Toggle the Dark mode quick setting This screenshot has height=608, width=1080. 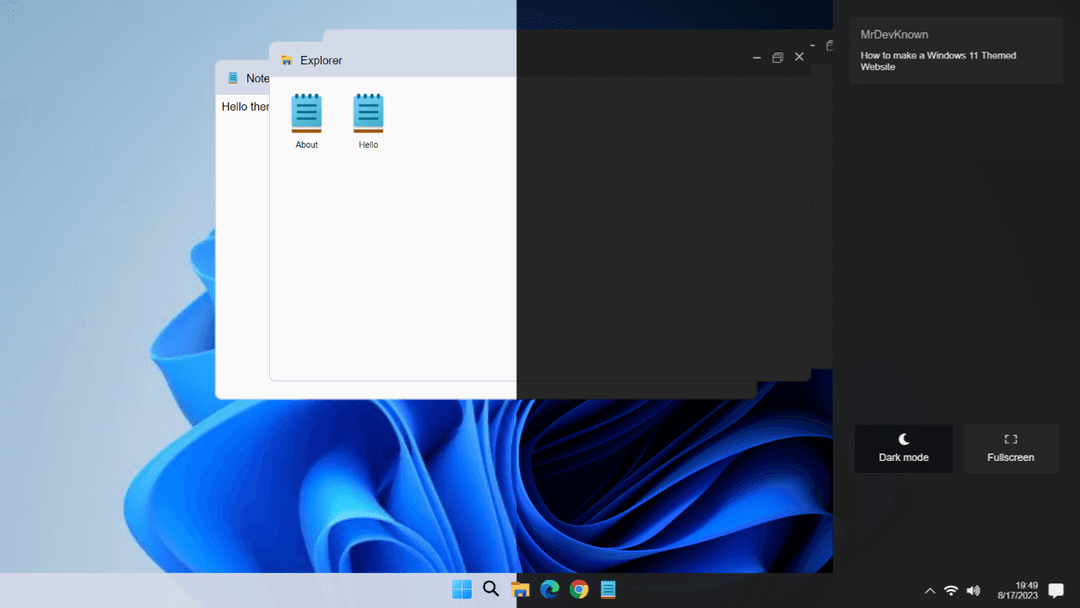coord(904,448)
